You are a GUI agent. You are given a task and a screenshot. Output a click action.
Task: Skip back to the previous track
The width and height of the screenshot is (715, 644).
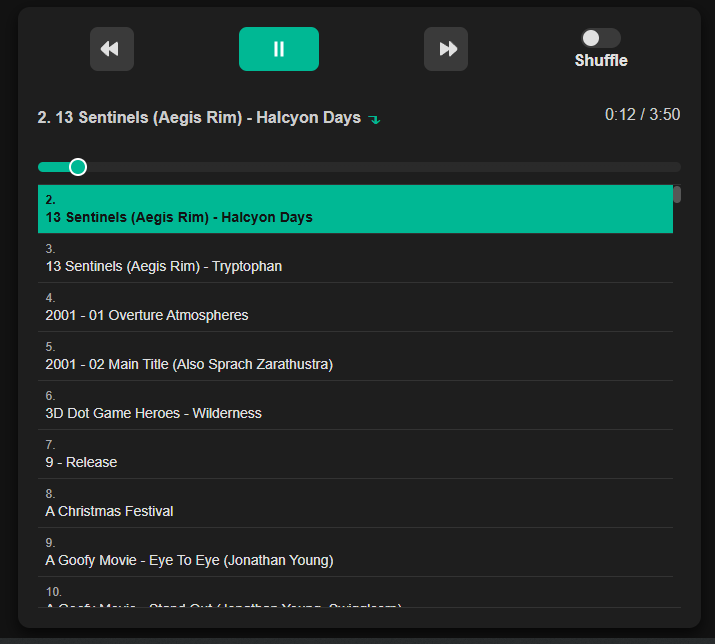tap(111, 49)
